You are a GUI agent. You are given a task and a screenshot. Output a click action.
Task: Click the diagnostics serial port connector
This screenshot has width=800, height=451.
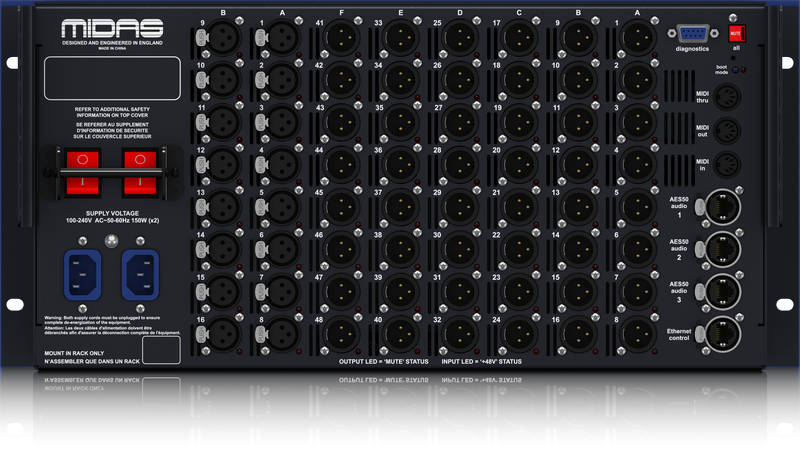pyautogui.click(x=692, y=33)
